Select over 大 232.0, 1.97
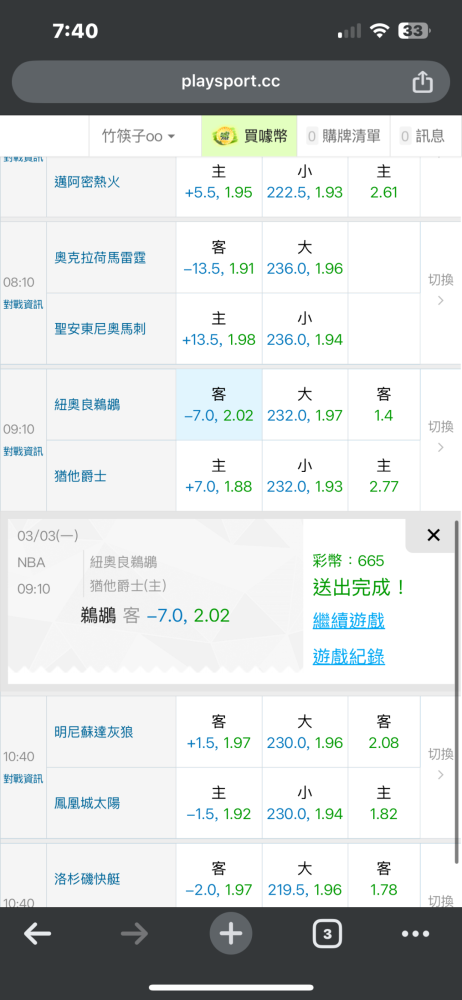462x1000 pixels. tap(305, 404)
